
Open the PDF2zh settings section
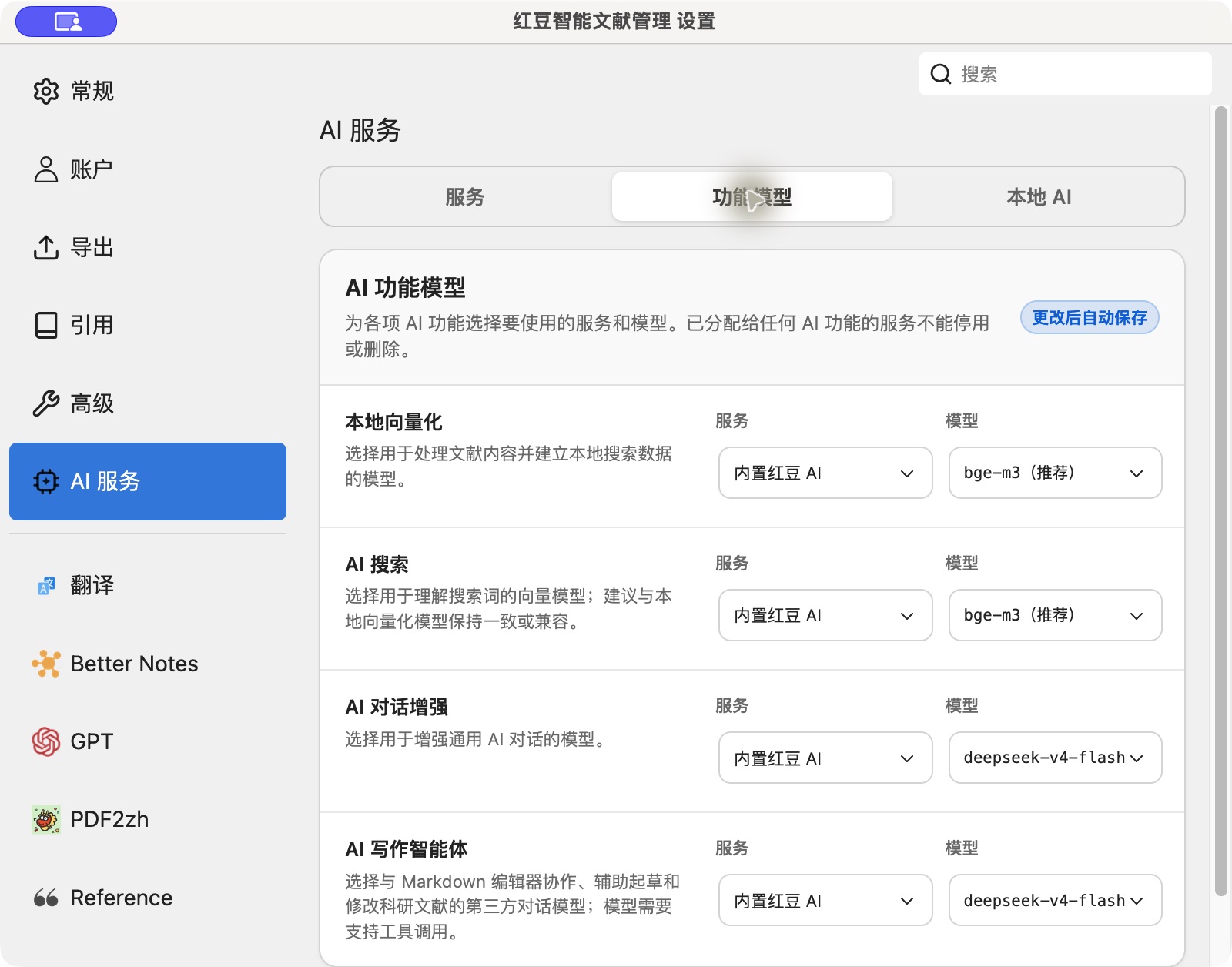[148, 819]
